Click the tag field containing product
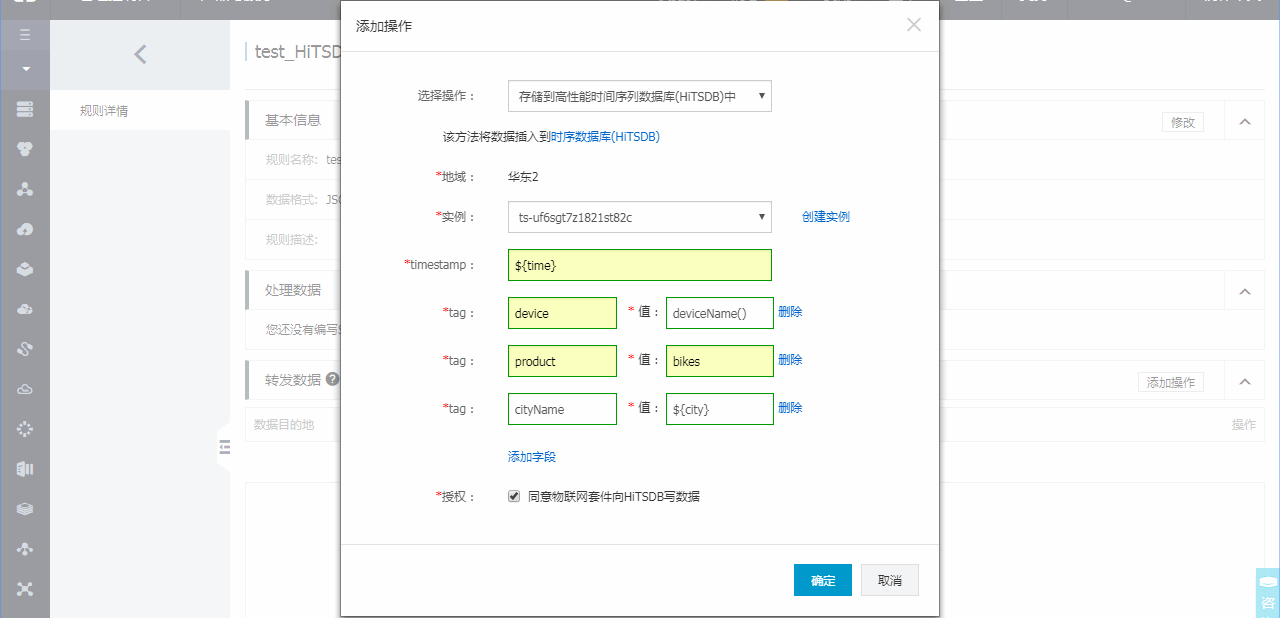This screenshot has width=1280, height=618. click(x=562, y=361)
